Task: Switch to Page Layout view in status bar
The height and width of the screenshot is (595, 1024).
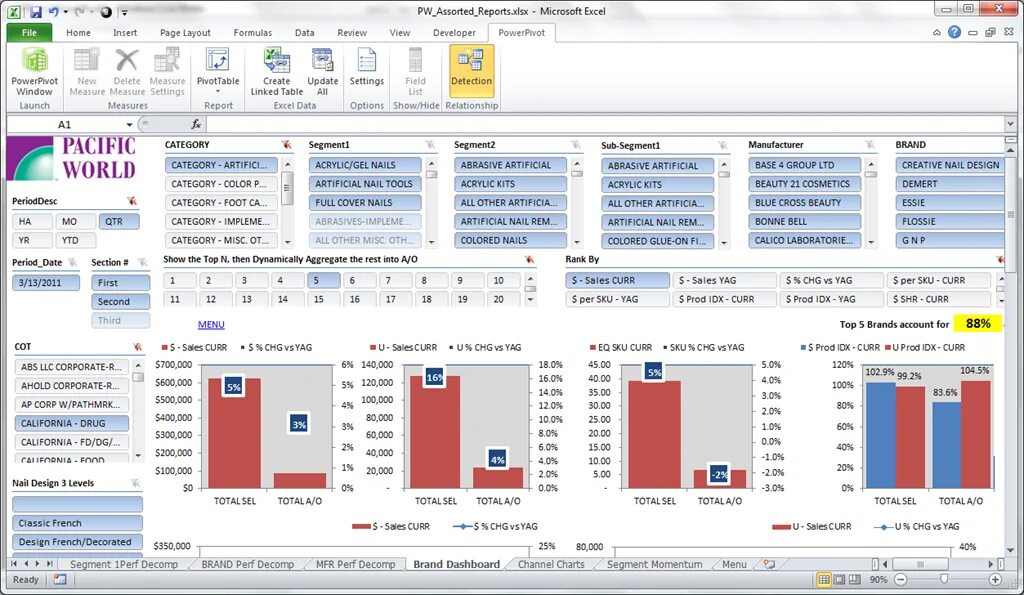Action: pyautogui.click(x=839, y=579)
